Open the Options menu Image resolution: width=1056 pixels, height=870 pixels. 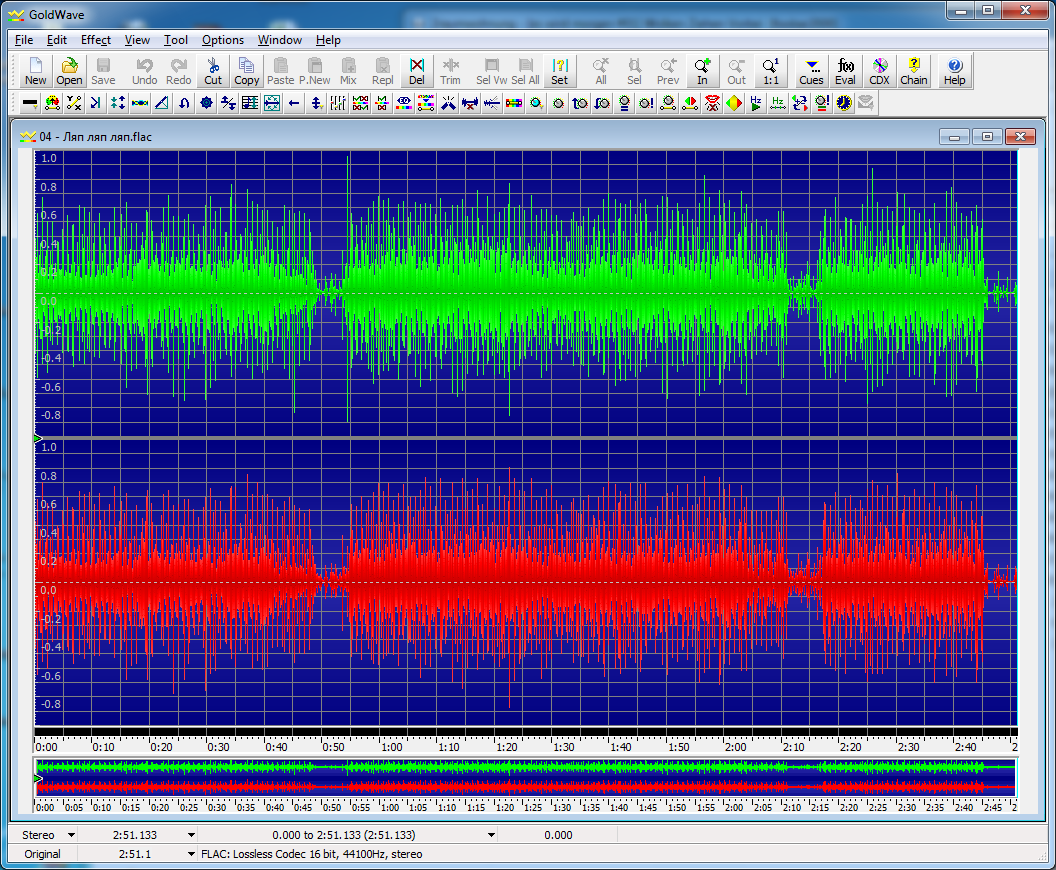tap(222, 40)
